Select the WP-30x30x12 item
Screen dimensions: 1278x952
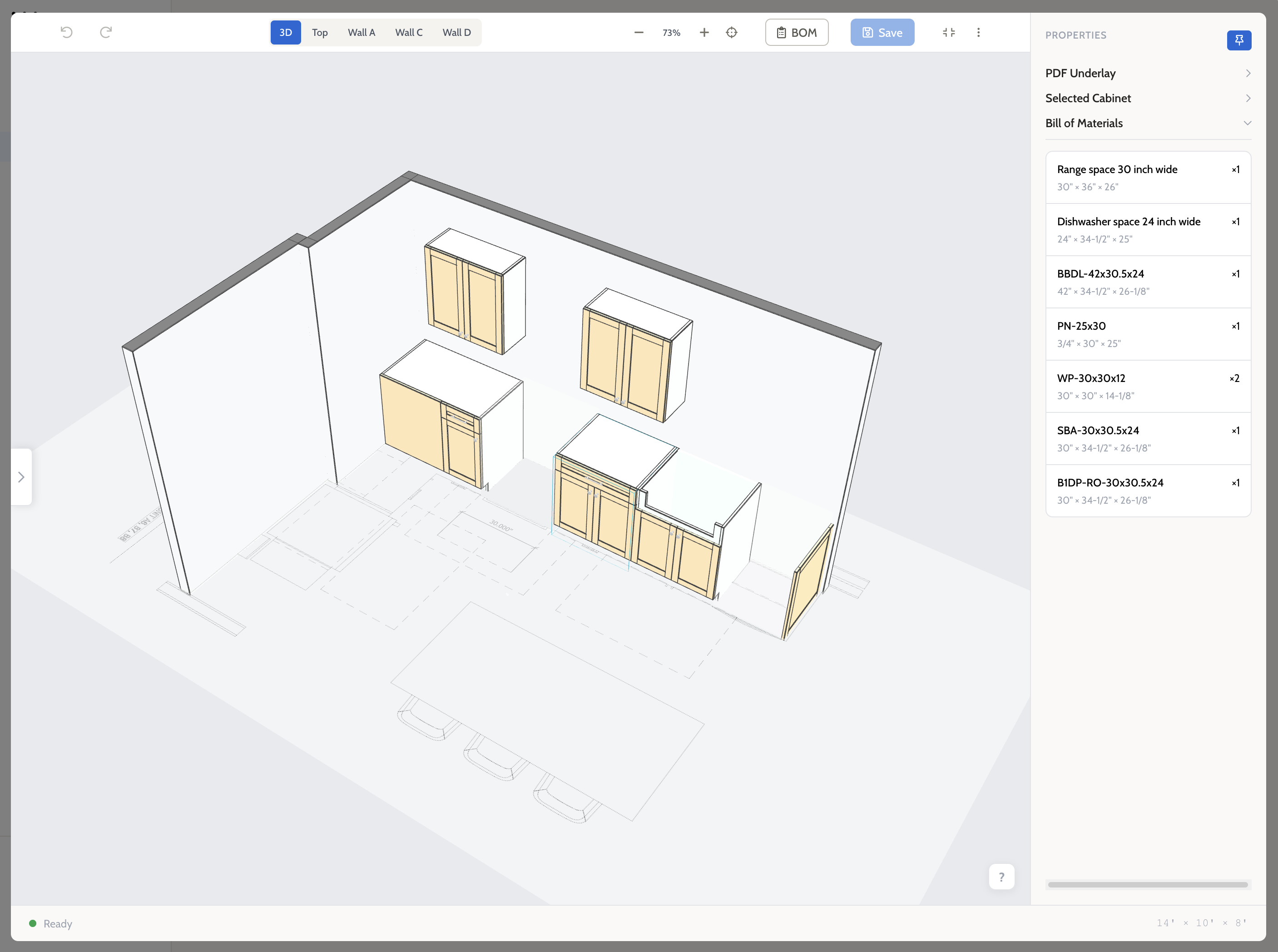[1148, 386]
